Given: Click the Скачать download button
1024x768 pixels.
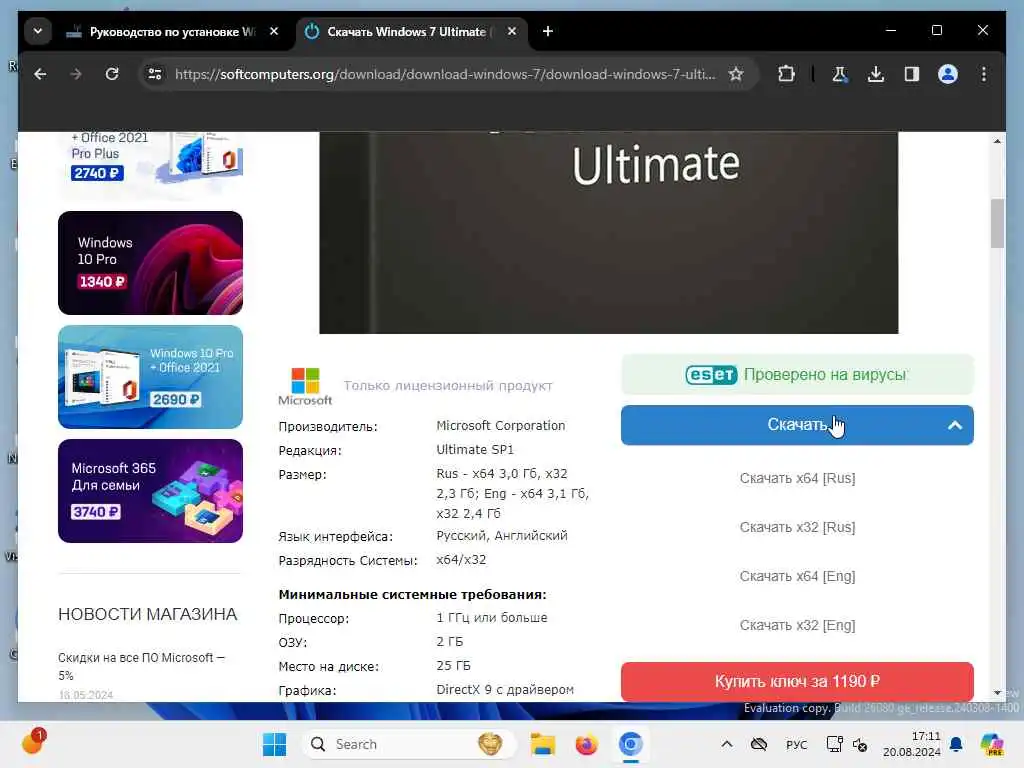Looking at the screenshot, I should 797,425.
